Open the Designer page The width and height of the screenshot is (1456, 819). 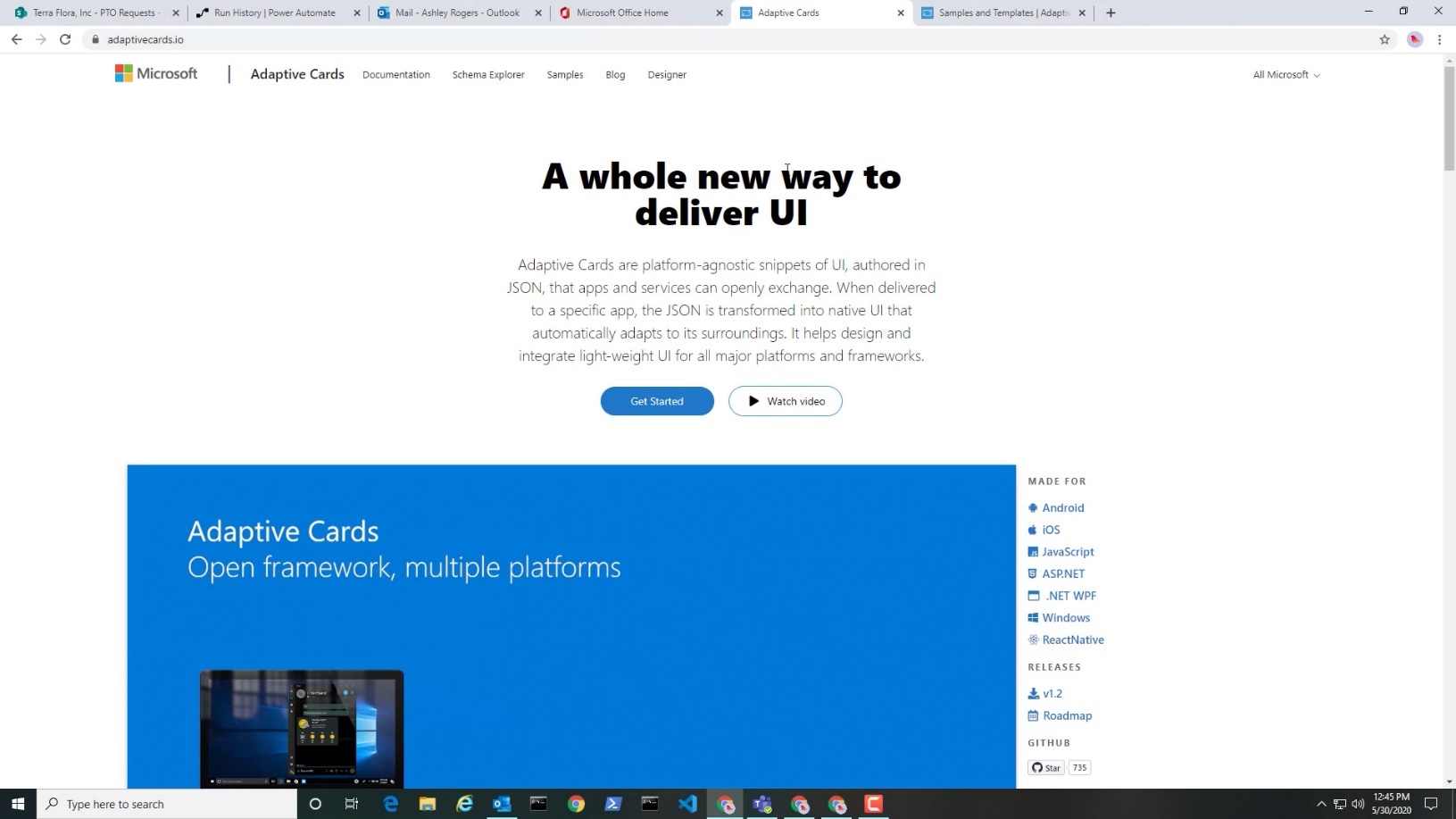(x=667, y=75)
